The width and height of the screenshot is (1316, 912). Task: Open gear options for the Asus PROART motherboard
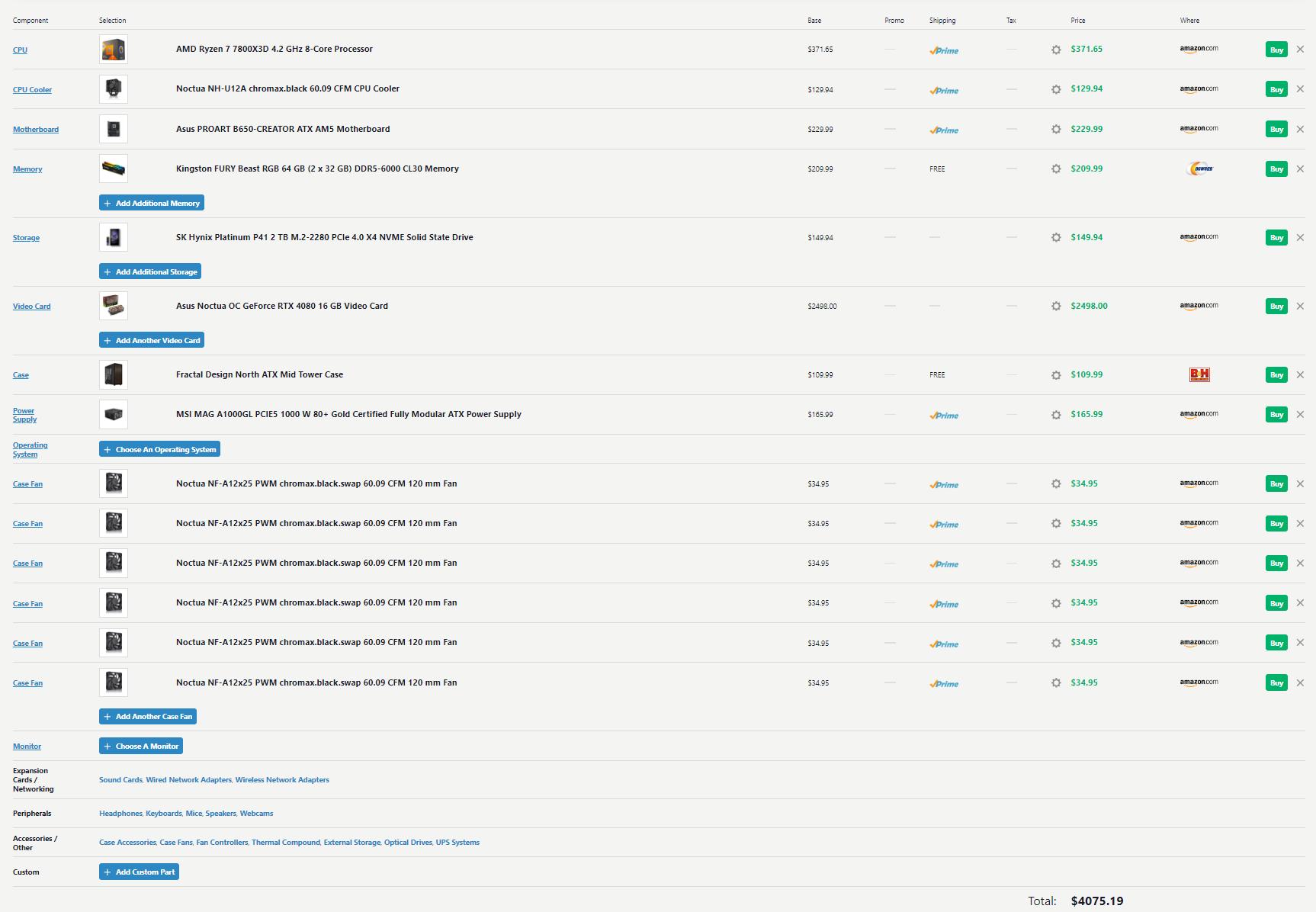1056,129
